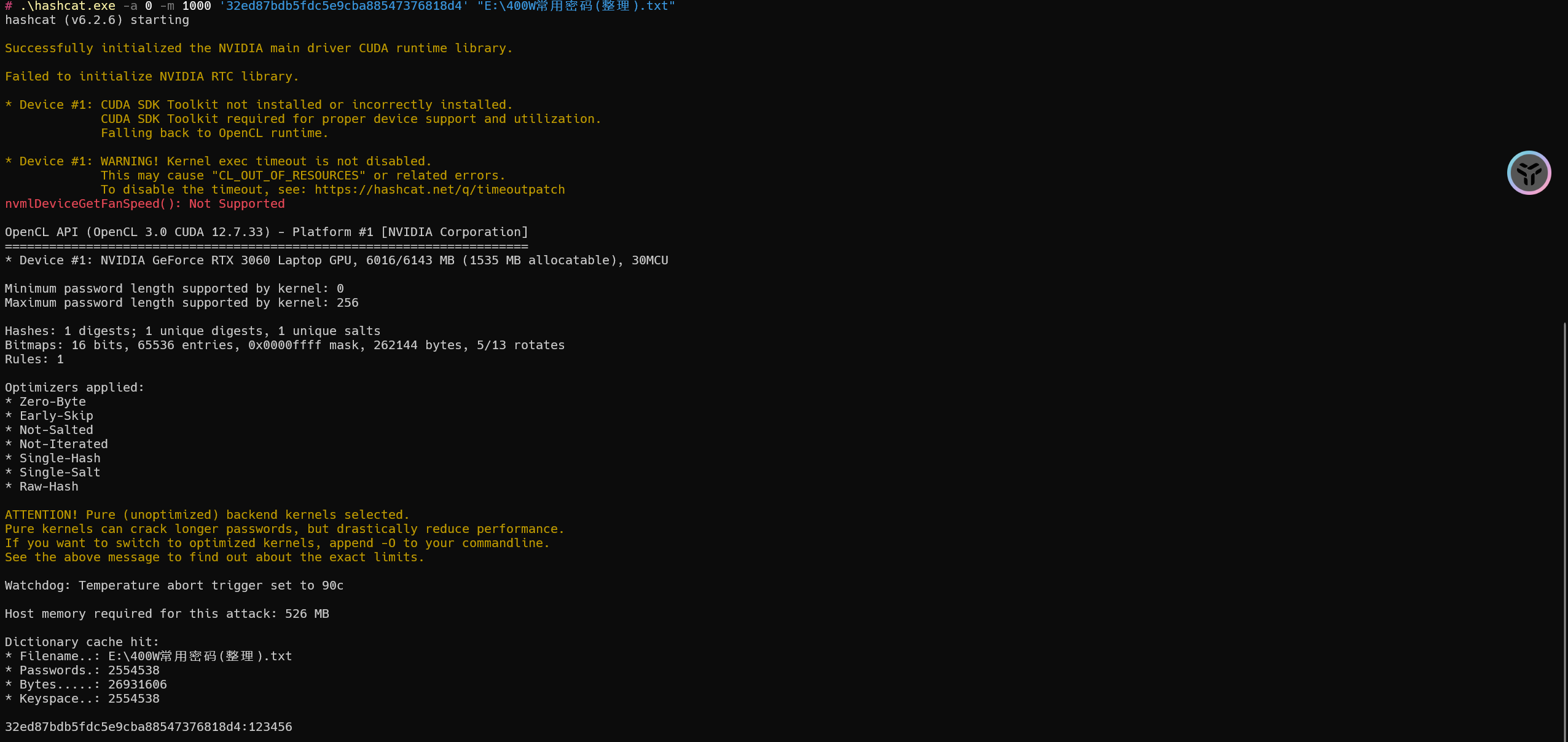Click the '.\hashcat.exe' command text
Screen dimensions: 1568x742
[68, 6]
